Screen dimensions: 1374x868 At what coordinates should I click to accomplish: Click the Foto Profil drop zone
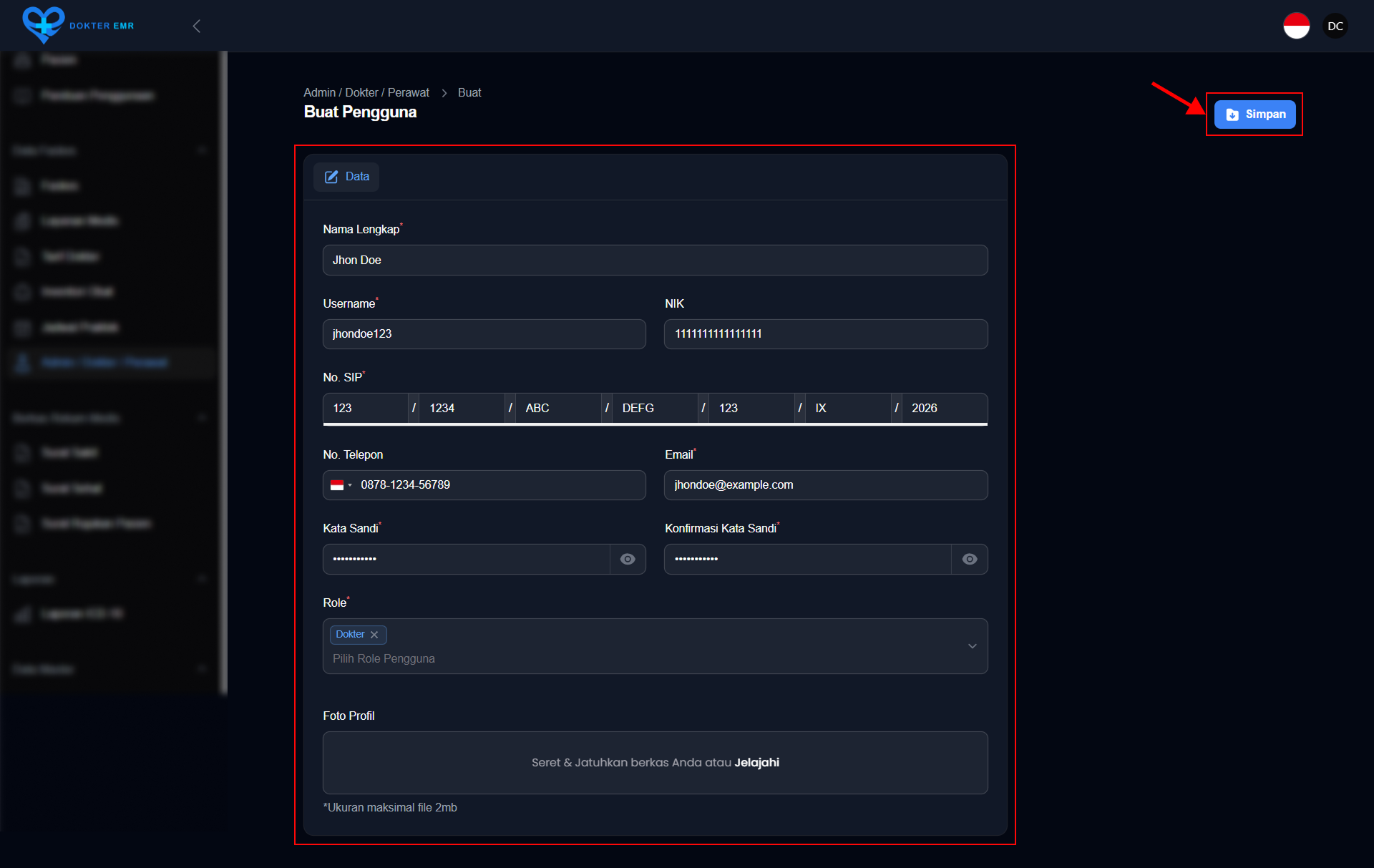coord(655,763)
